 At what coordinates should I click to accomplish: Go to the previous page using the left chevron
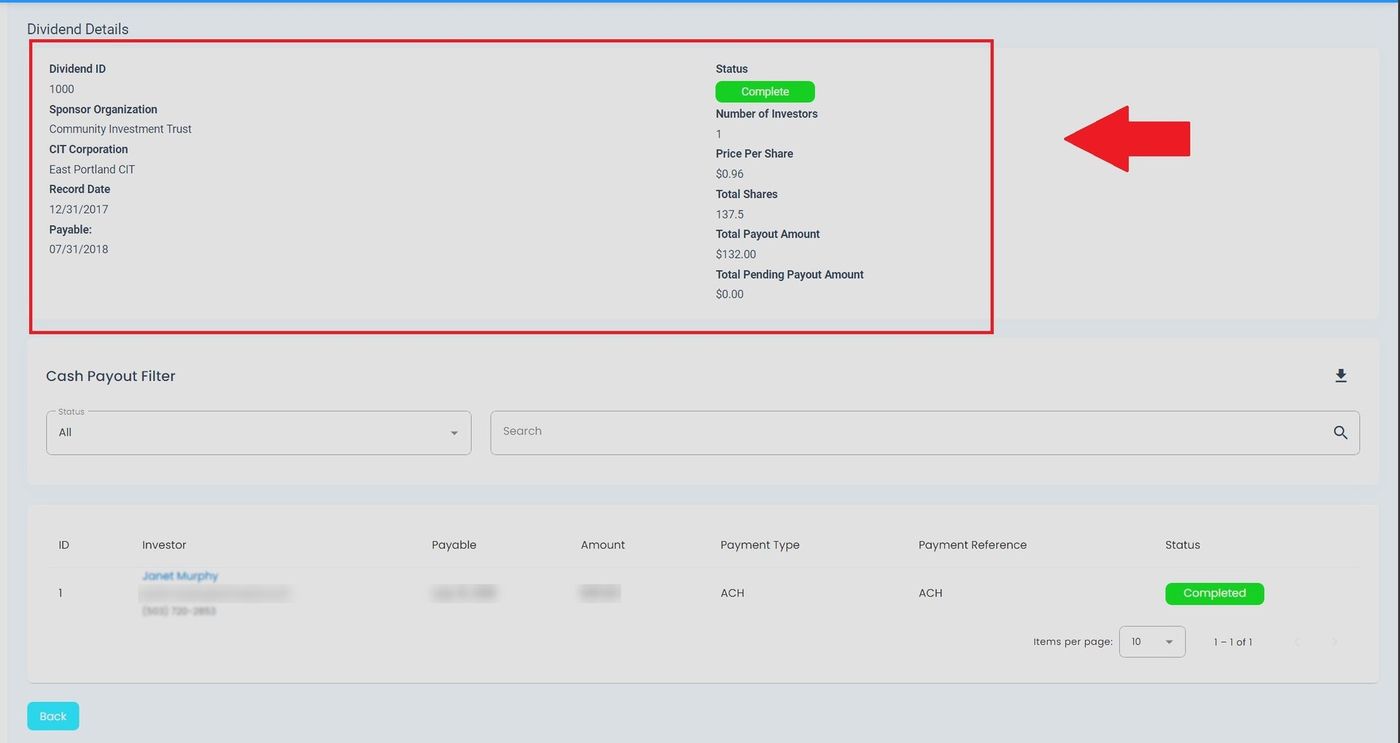pos(1297,642)
